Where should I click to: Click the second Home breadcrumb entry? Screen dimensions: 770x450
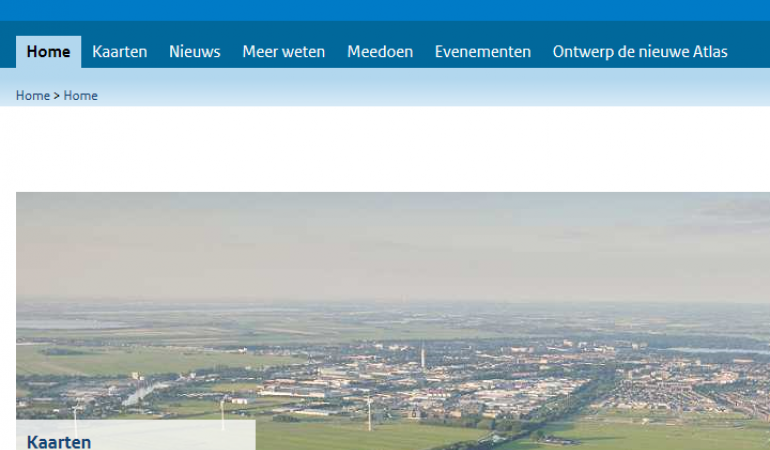click(x=81, y=95)
